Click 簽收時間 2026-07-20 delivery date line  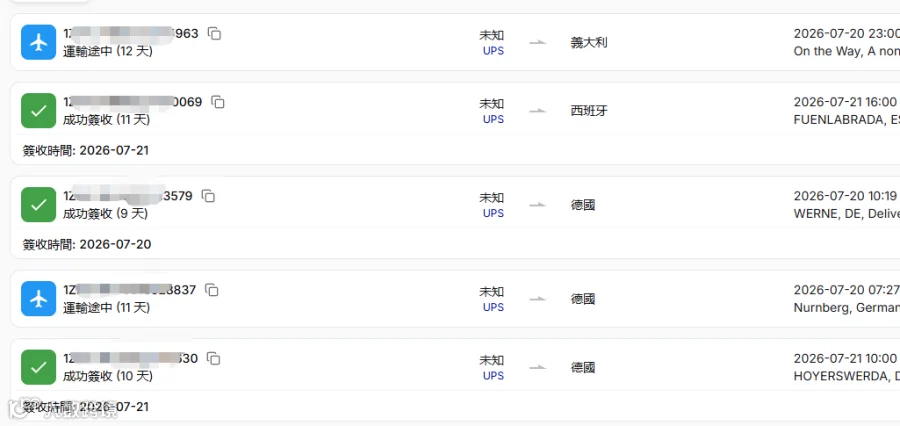point(87,245)
